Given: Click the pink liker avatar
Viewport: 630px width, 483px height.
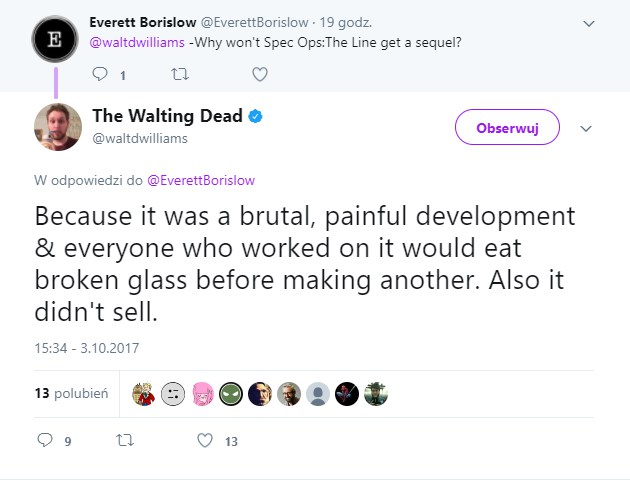Looking at the screenshot, I should pos(203,394).
